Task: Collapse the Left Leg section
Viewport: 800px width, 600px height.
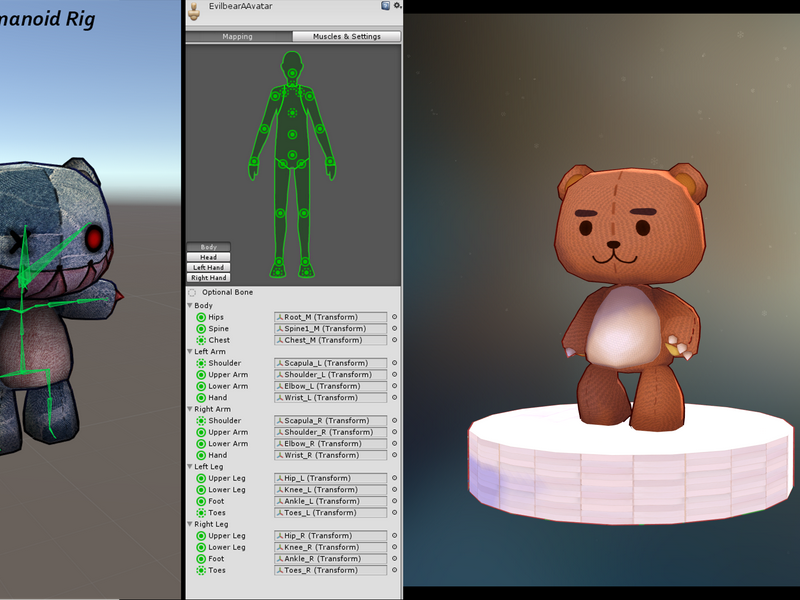Action: pyautogui.click(x=190, y=467)
